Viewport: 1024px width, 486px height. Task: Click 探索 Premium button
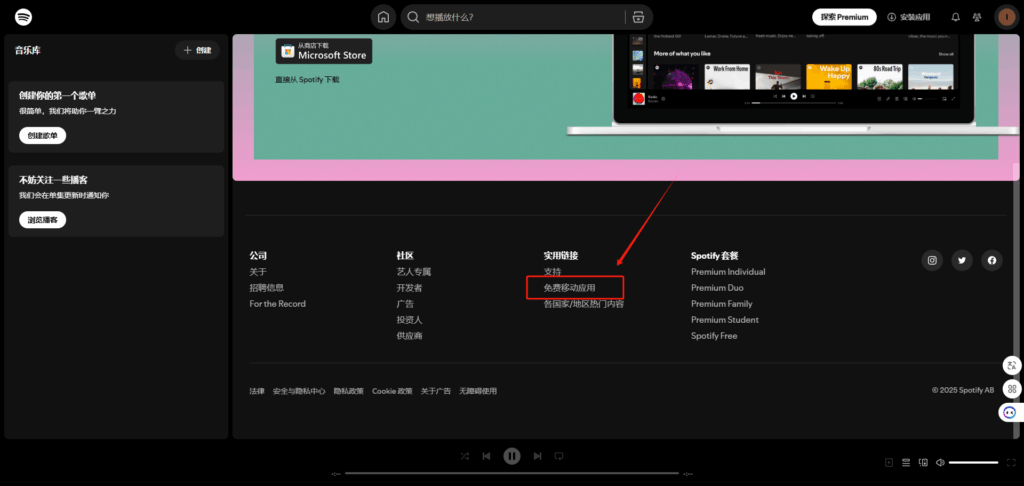click(x=844, y=17)
